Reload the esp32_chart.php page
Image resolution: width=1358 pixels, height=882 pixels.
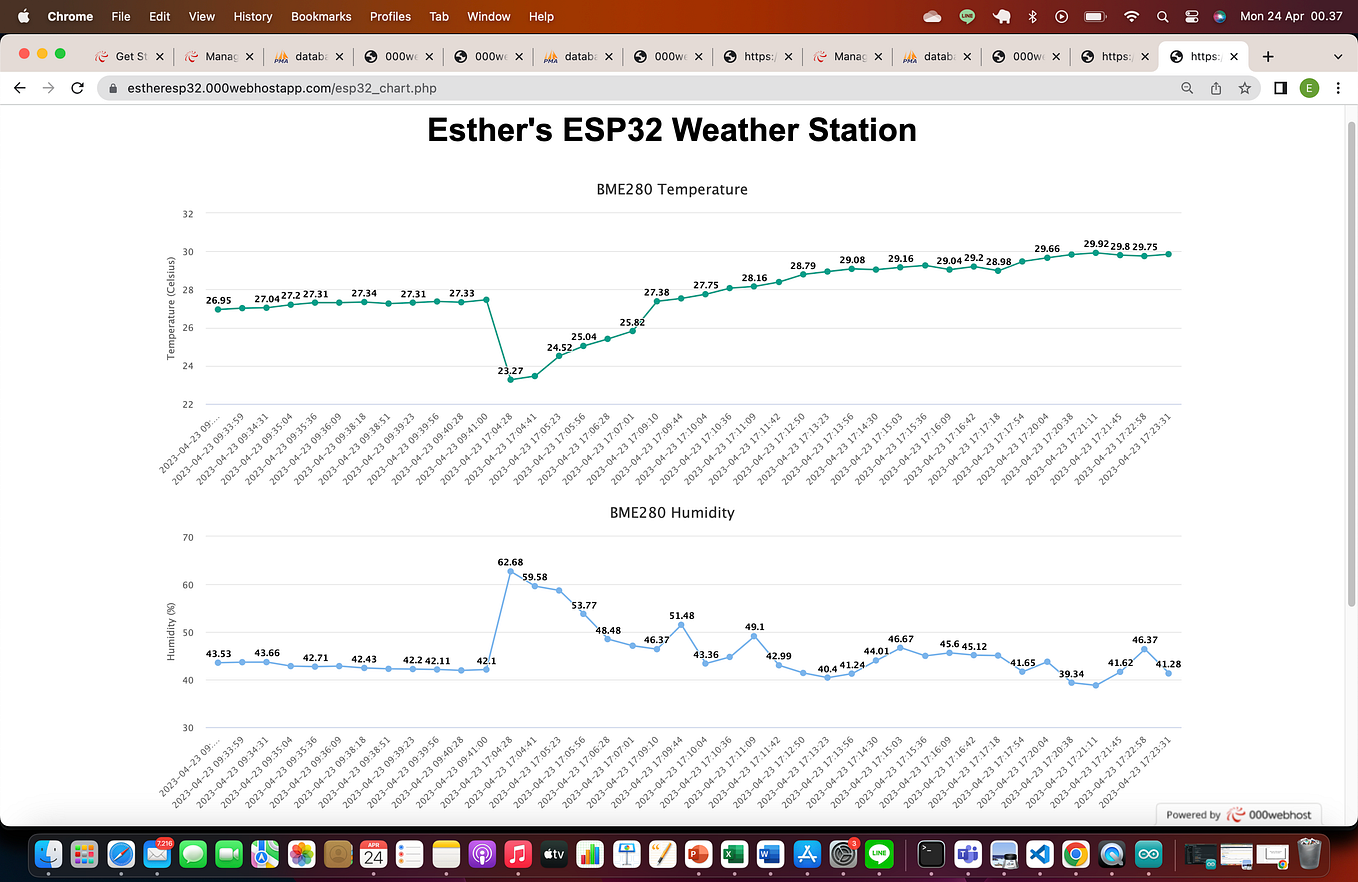(77, 88)
